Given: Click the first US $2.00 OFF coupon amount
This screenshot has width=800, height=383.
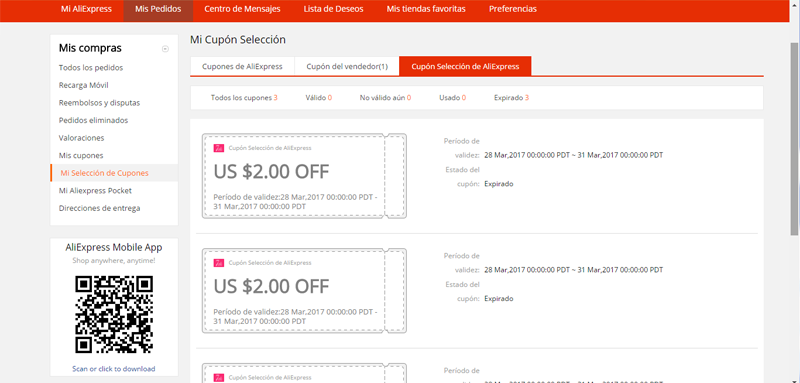Looking at the screenshot, I should point(271,172).
